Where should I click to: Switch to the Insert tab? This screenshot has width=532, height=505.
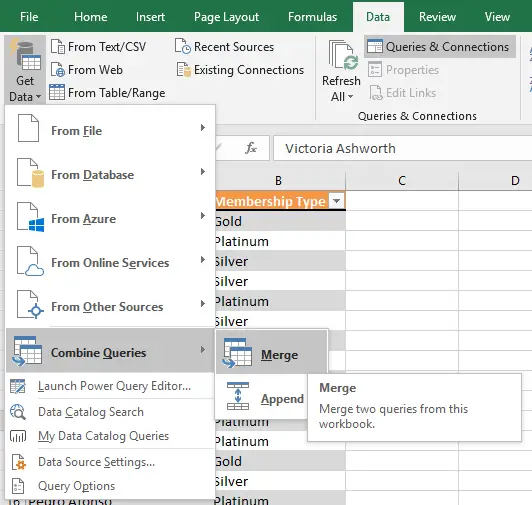coord(150,17)
